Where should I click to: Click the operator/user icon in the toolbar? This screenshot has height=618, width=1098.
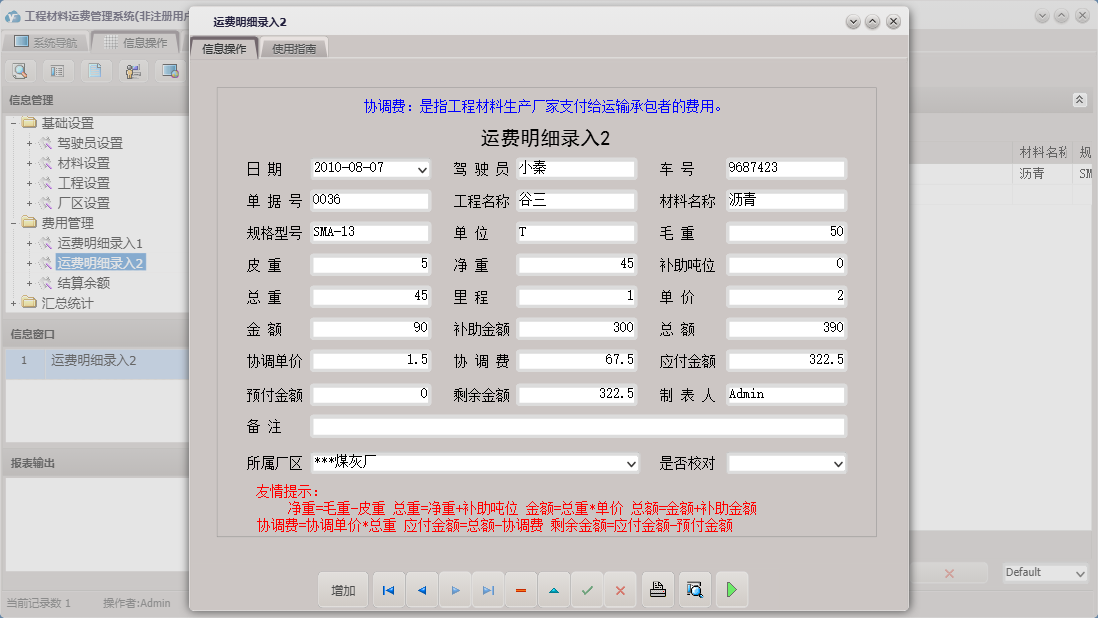132,71
